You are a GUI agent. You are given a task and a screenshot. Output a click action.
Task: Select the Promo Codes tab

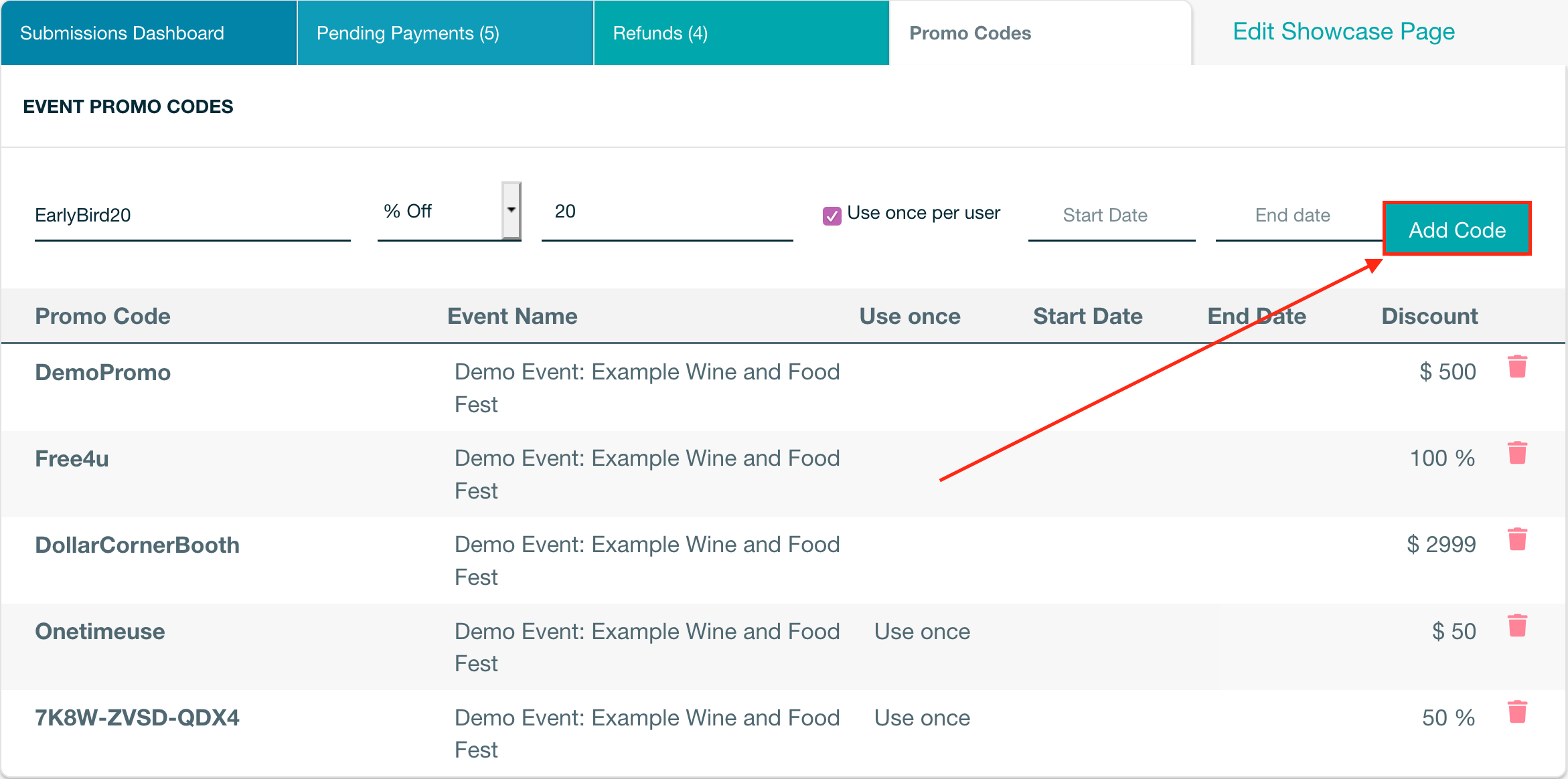[969, 33]
